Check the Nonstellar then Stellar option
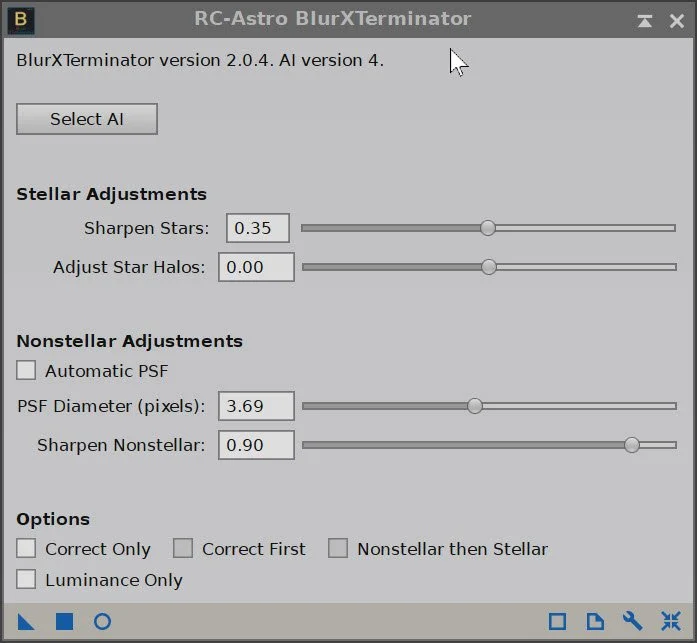 tap(338, 548)
